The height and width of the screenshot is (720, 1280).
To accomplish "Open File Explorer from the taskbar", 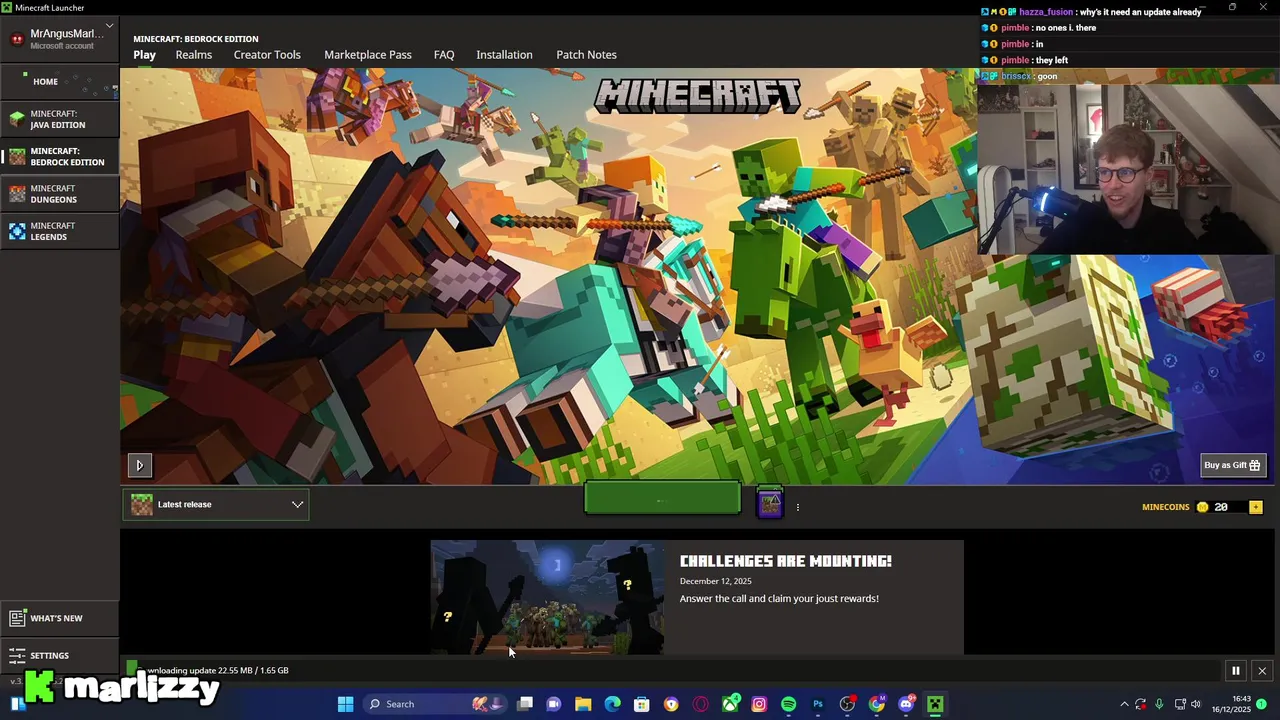I will (583, 704).
